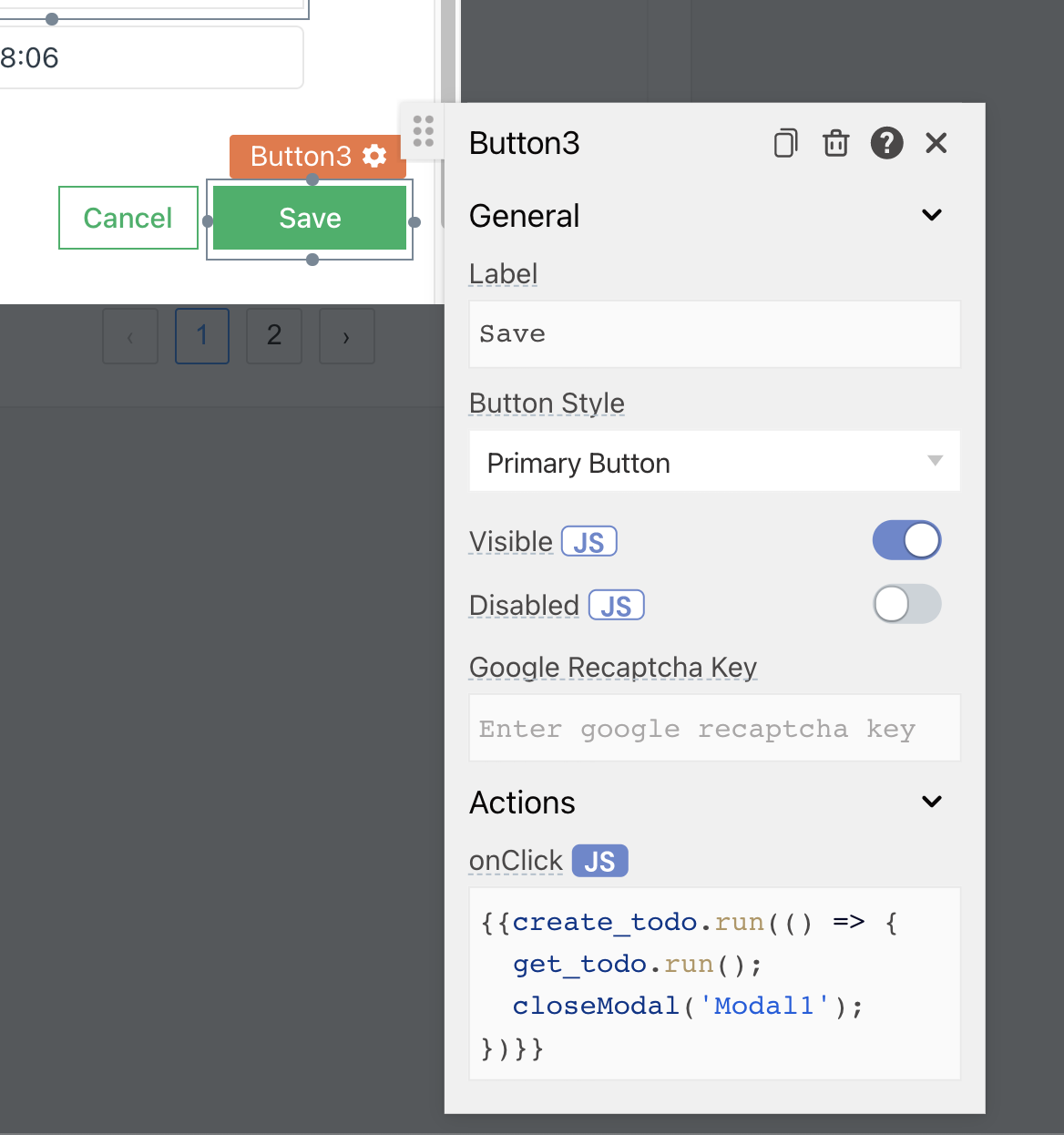Delete the Button3 widget

pos(835,143)
